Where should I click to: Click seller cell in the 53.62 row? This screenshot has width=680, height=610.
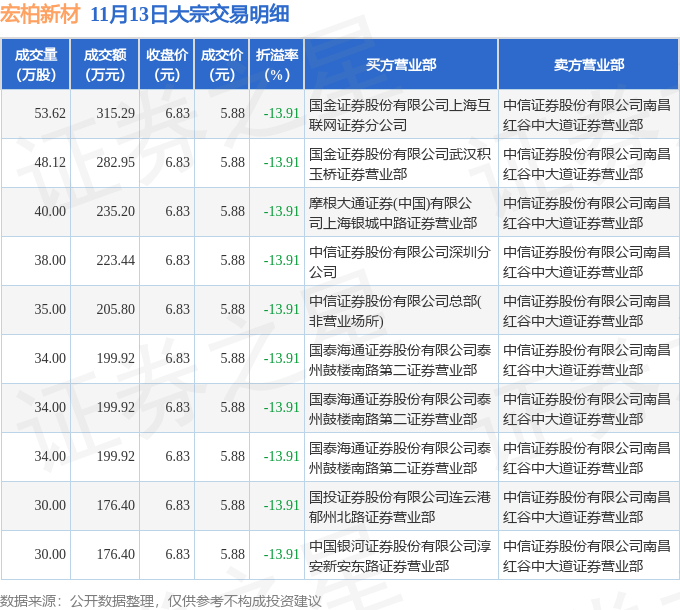(587, 115)
